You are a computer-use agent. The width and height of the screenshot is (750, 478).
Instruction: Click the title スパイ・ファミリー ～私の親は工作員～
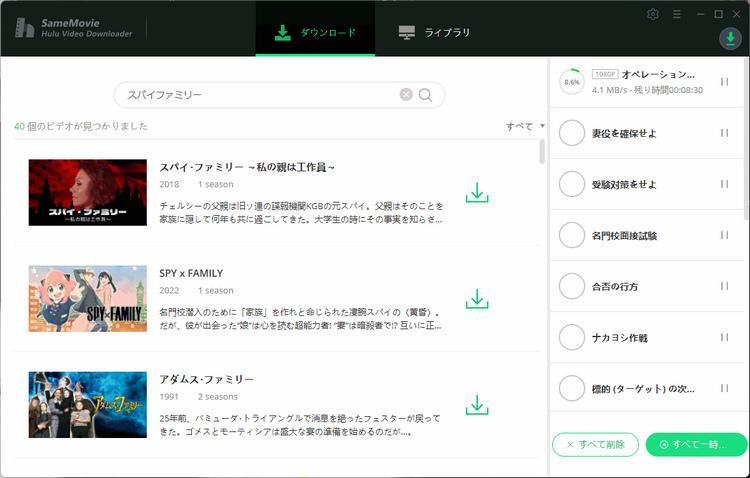tap(247, 167)
